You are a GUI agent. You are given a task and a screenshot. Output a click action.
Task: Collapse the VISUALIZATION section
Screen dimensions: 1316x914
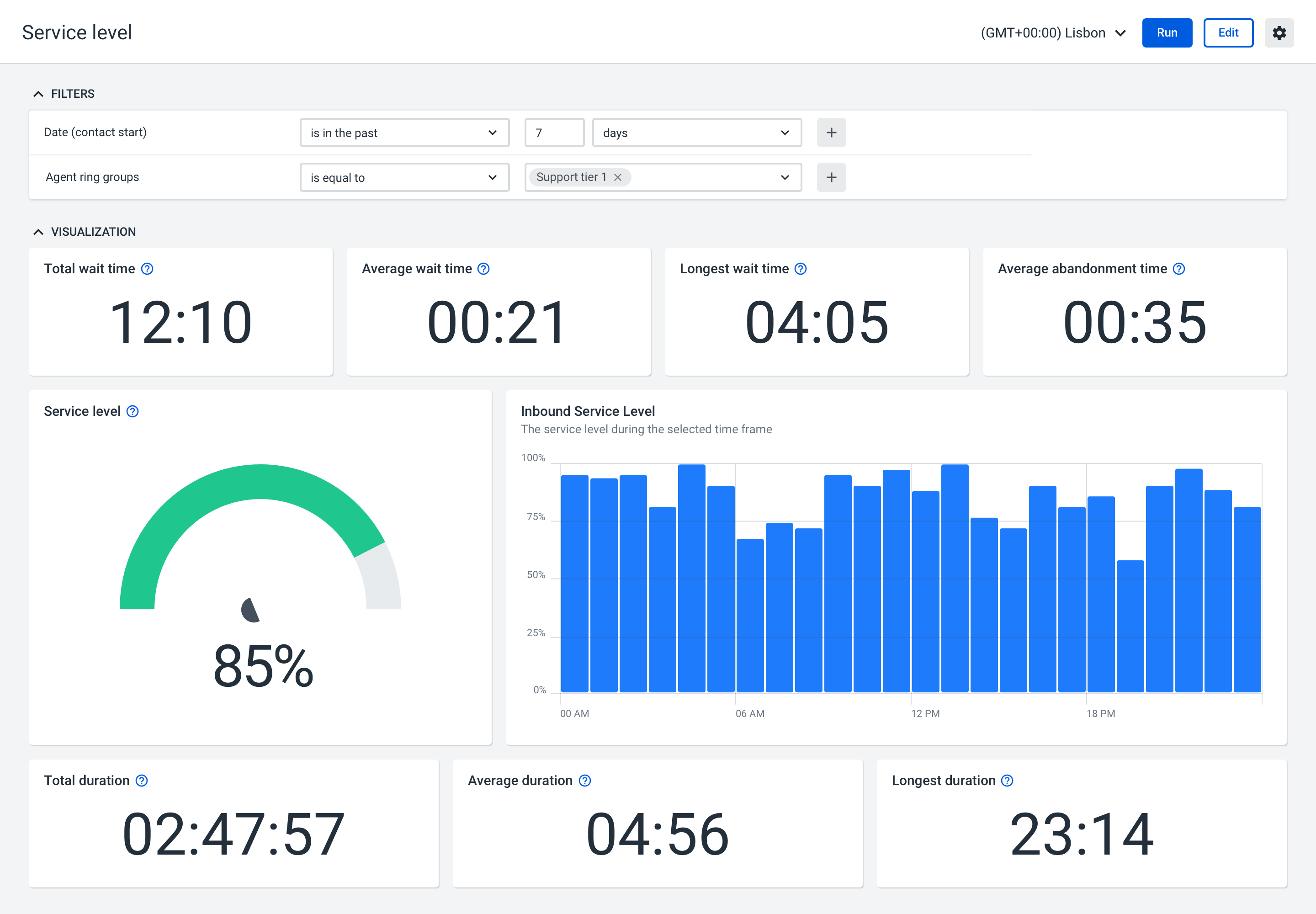[x=38, y=232]
